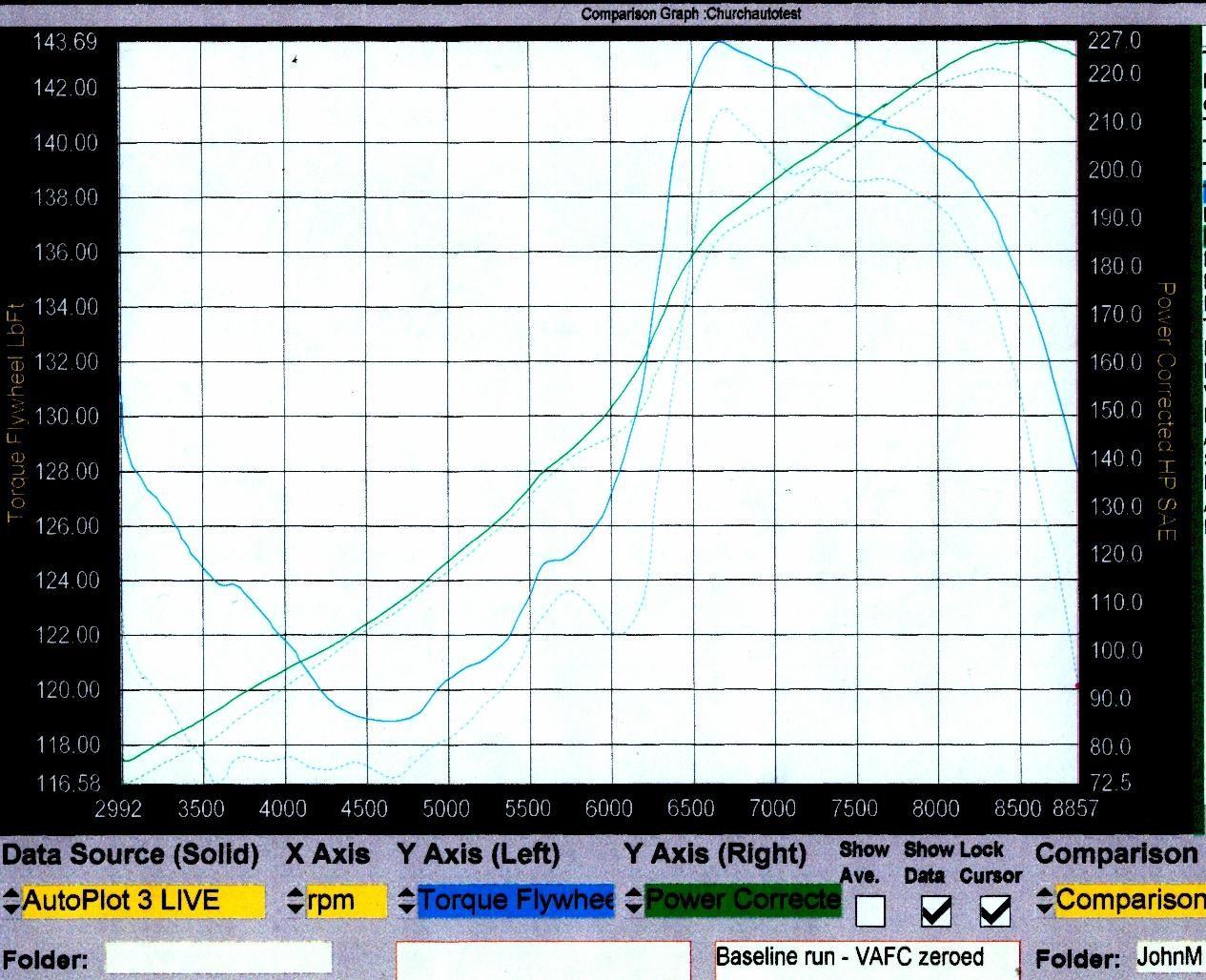Click the 'Baseline run - VAFC zeroed' text box

point(866,958)
